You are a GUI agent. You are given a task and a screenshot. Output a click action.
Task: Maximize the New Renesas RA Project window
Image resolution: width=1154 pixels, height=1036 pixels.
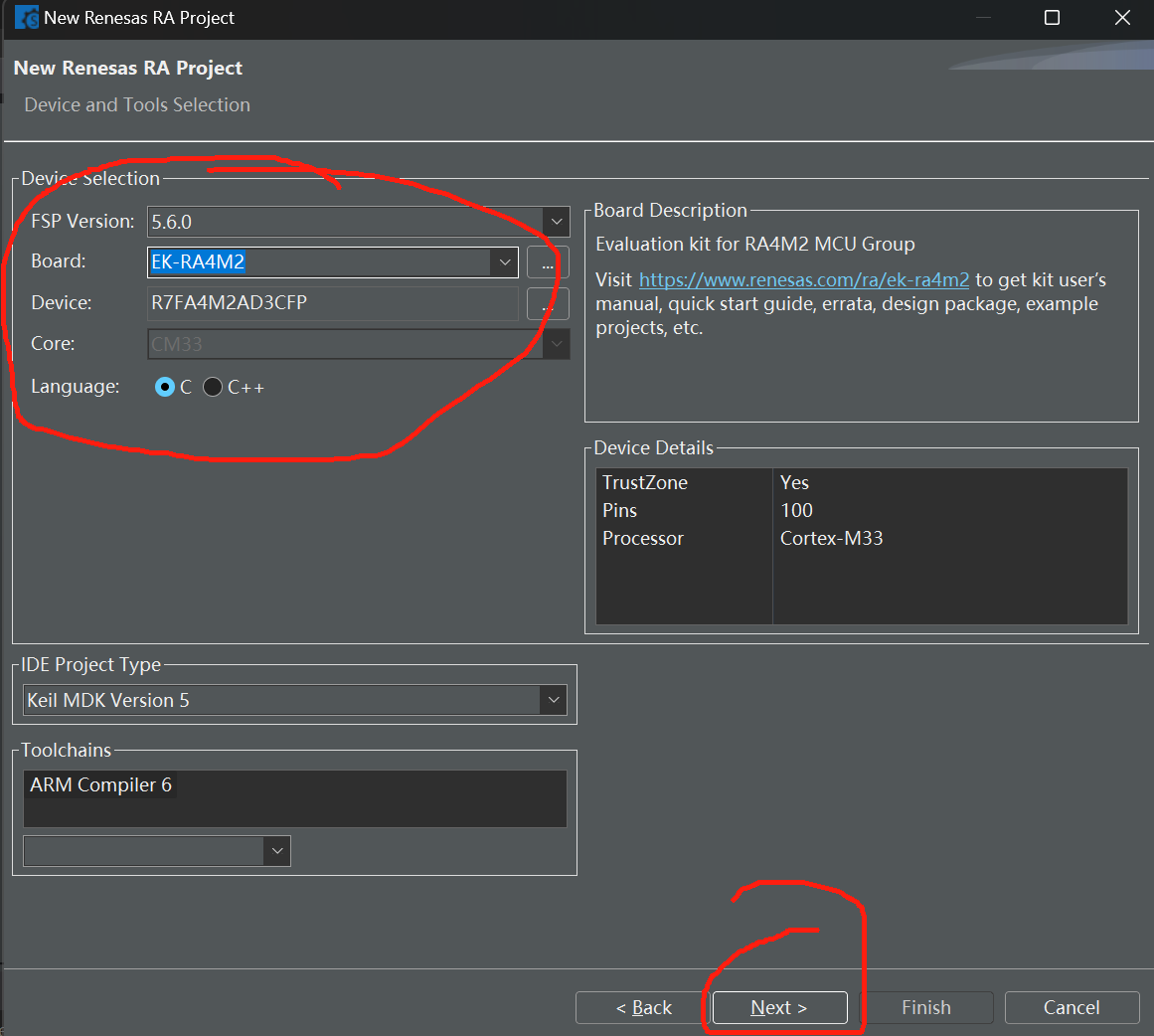[x=1053, y=18]
